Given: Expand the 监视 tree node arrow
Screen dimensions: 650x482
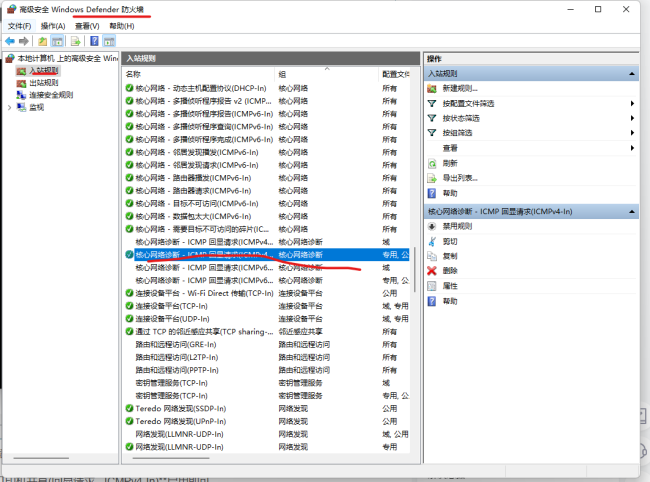Looking at the screenshot, I should coord(10,107).
